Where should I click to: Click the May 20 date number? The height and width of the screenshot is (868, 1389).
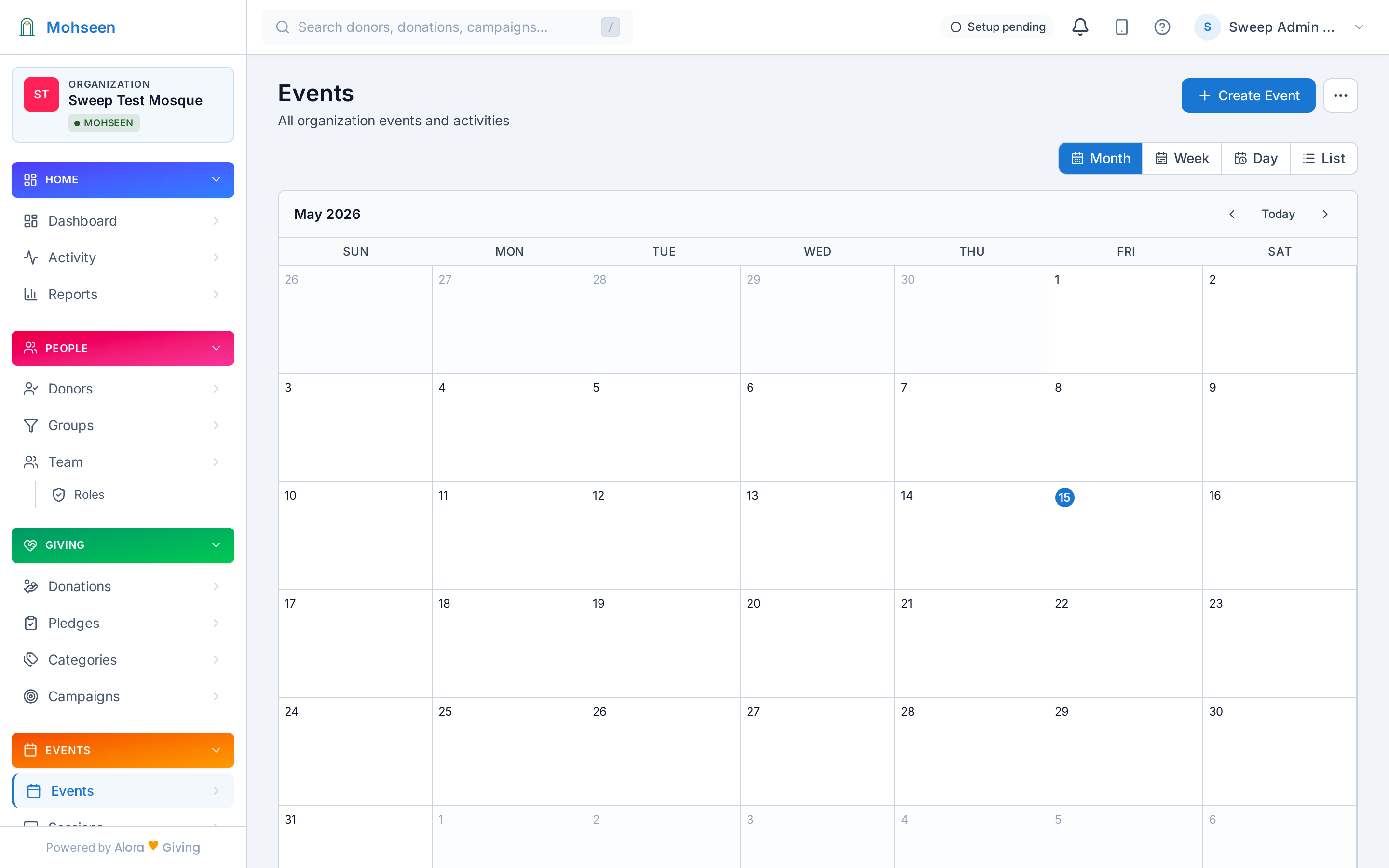[753, 603]
